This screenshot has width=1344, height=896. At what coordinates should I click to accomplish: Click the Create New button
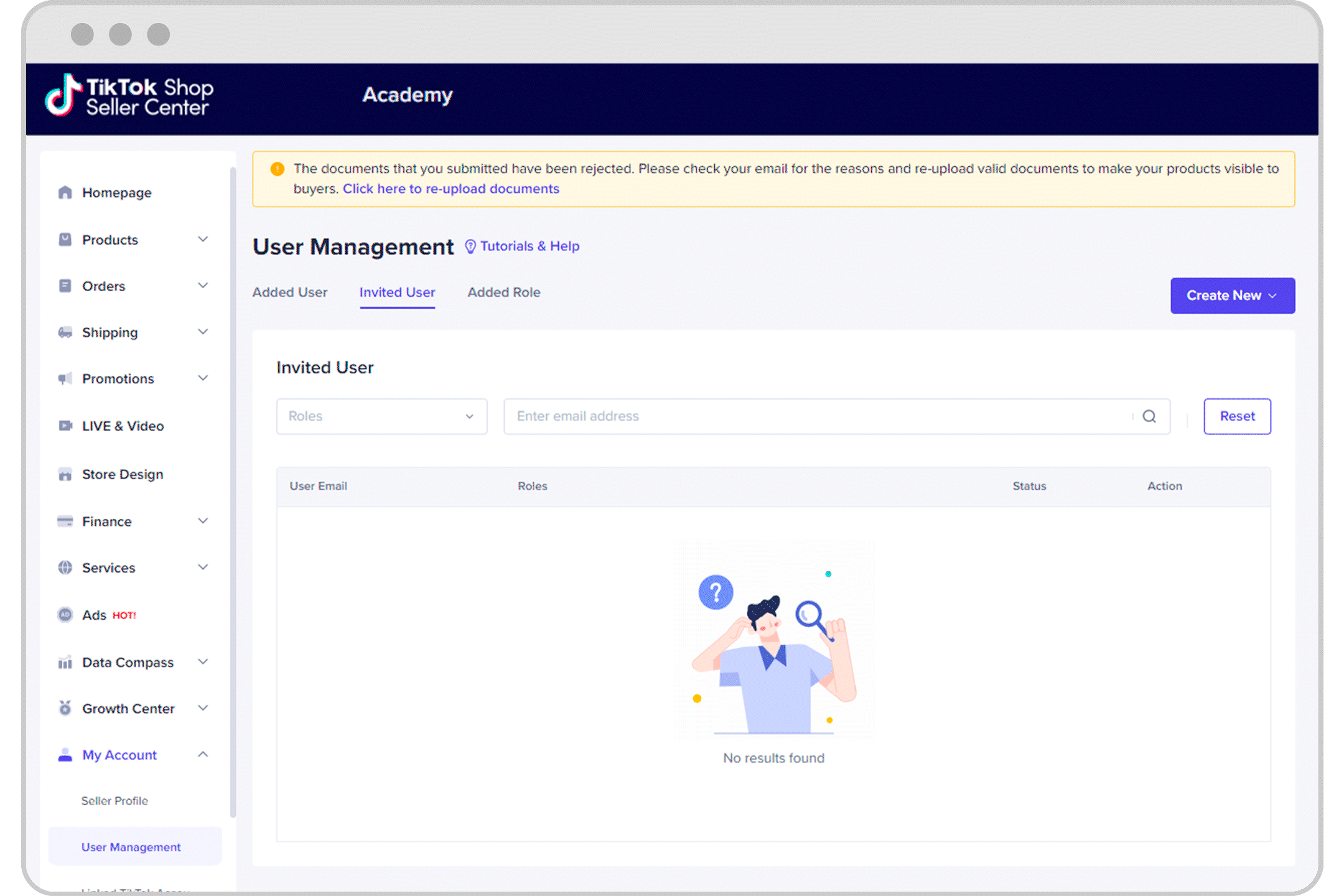pos(1231,295)
